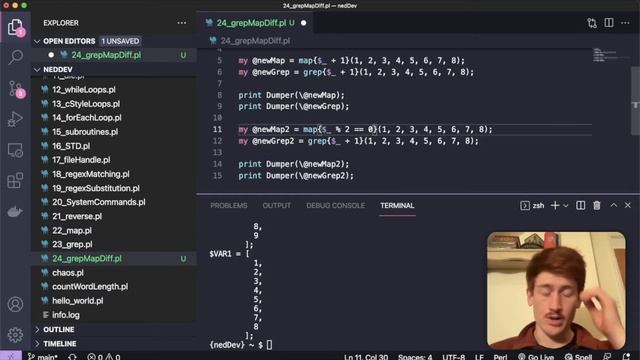Screen dimensions: 640x360
Task: Click the unsaved dot on the editor tab
Action: (303, 23)
